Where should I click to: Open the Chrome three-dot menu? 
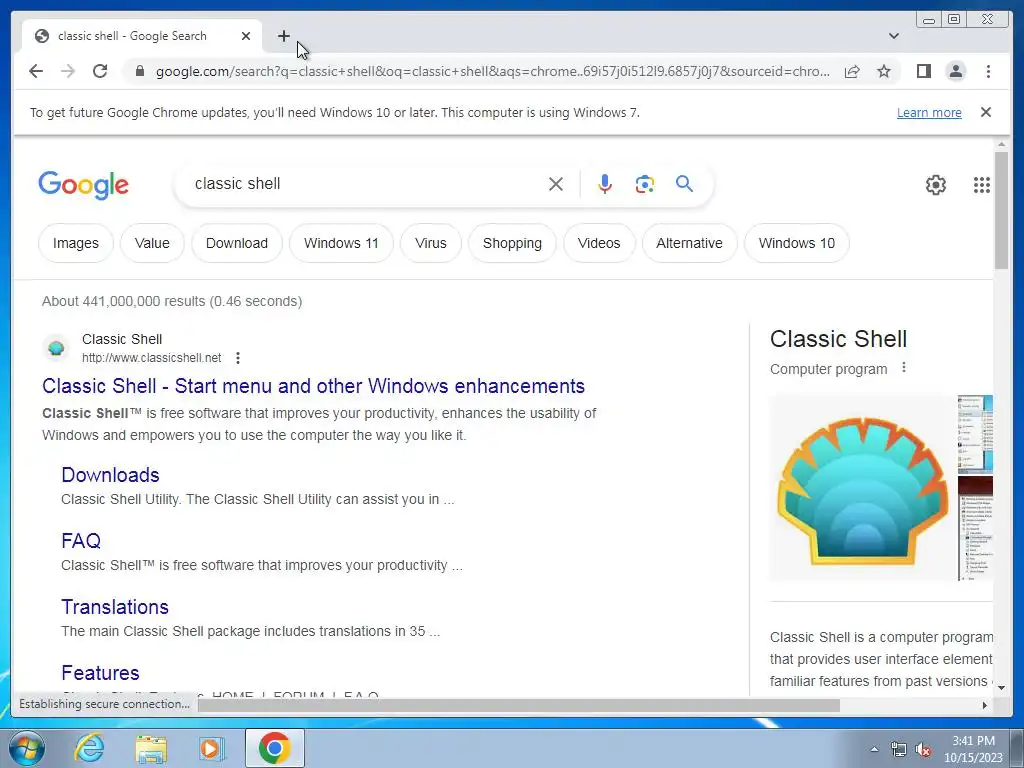[988, 71]
